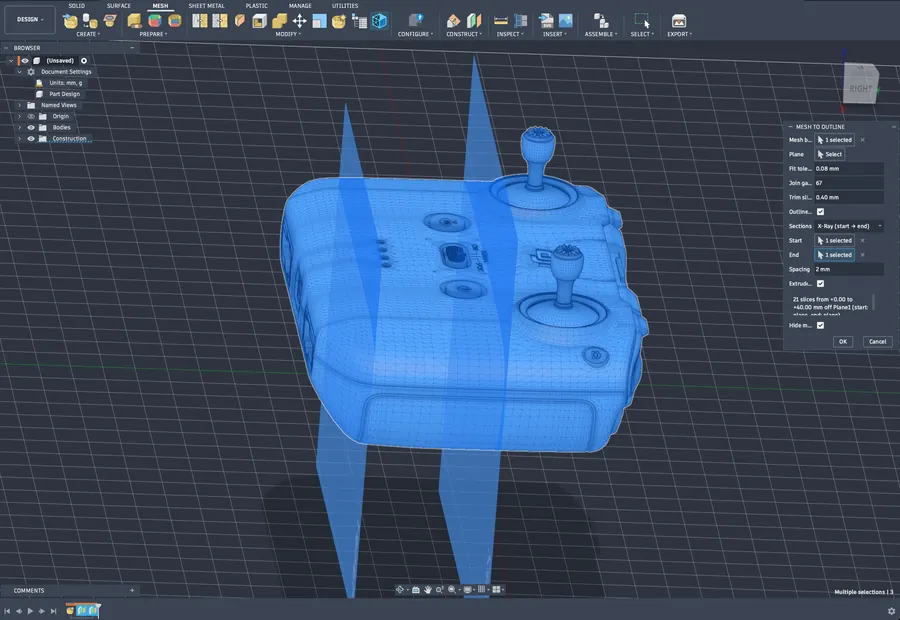Open the Sections X-Ray dropdown

(x=849, y=226)
